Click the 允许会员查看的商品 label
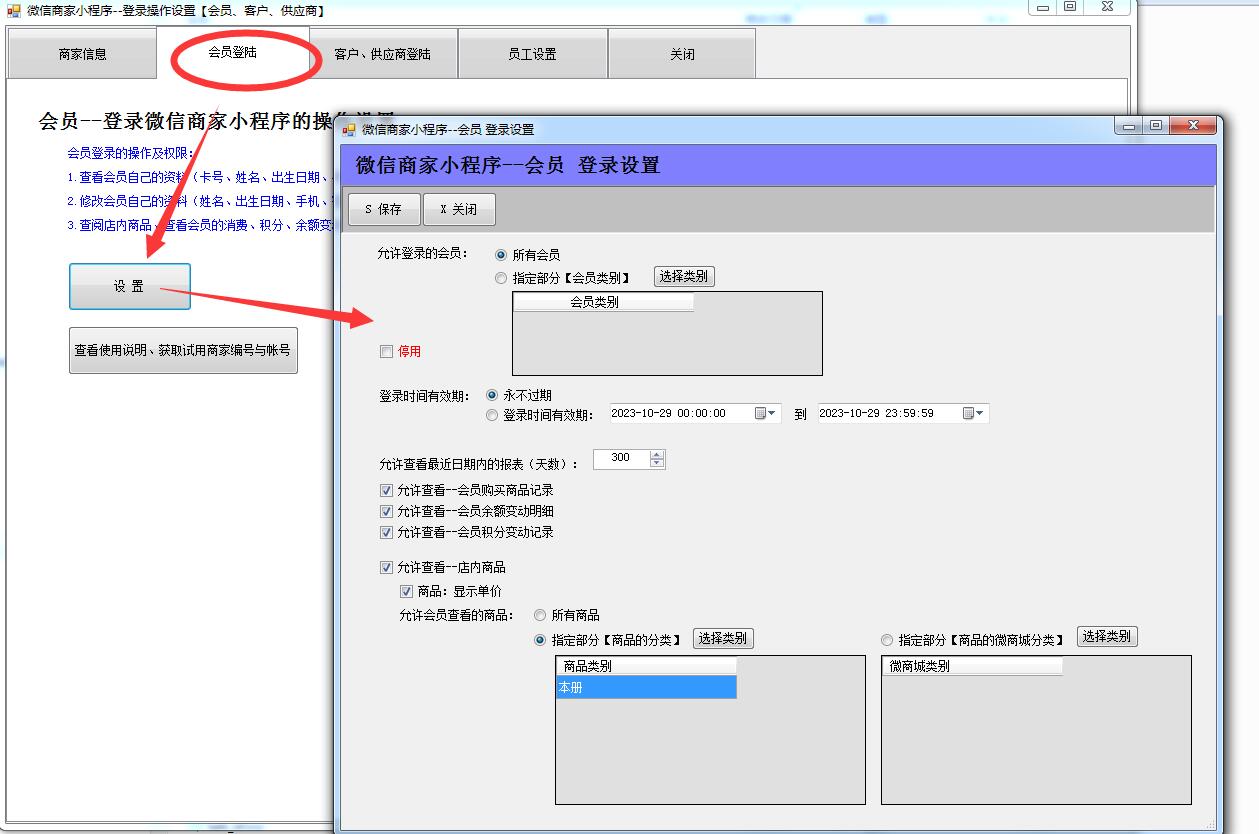The width and height of the screenshot is (1259, 834). tap(456, 615)
